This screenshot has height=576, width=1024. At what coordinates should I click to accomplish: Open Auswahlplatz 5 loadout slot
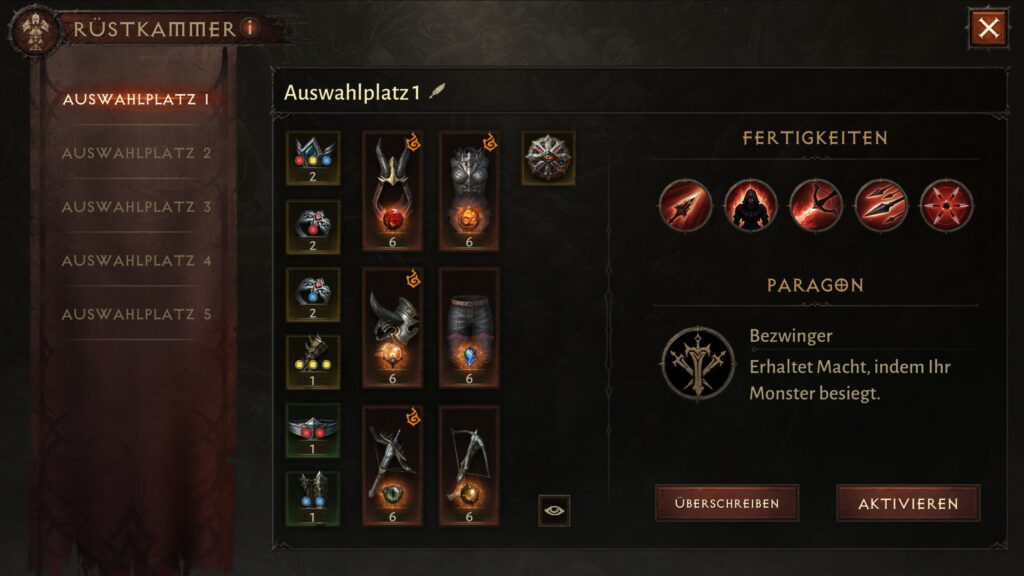136,315
